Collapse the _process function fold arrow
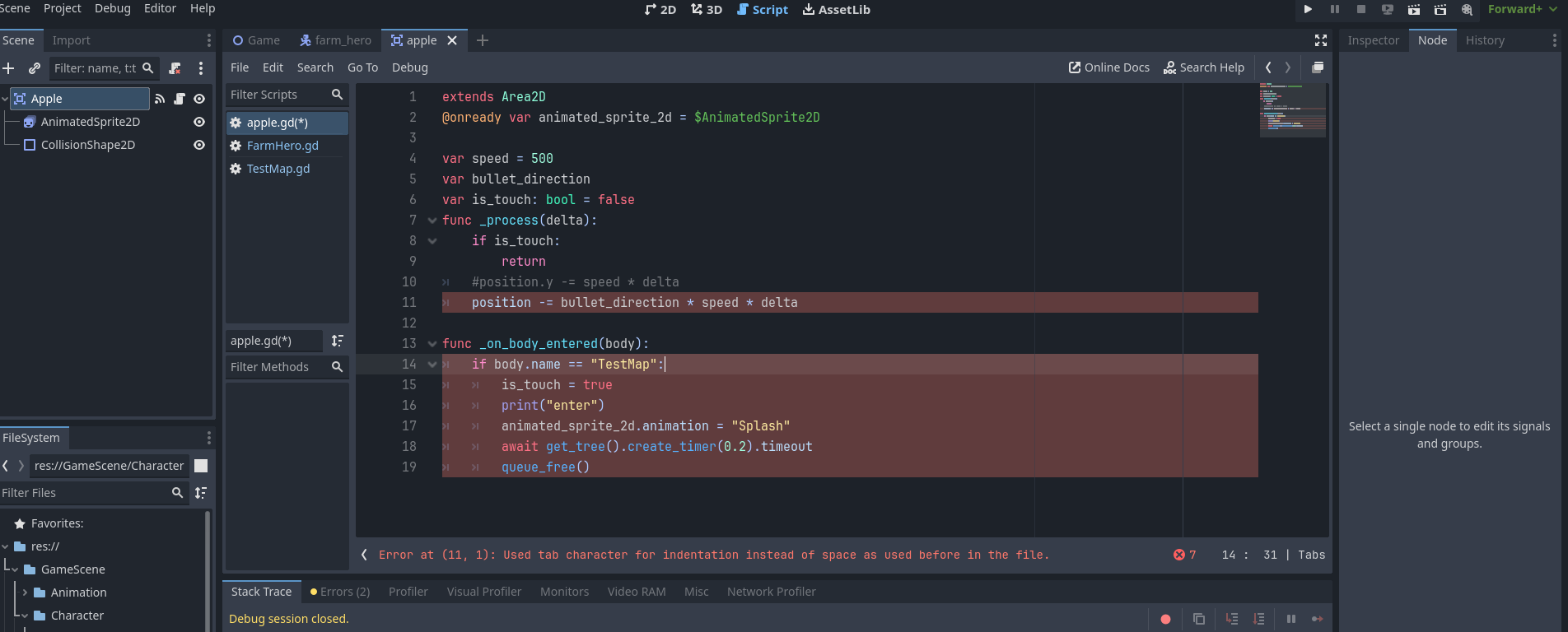Screen dimensions: 1568x632 click(x=432, y=221)
